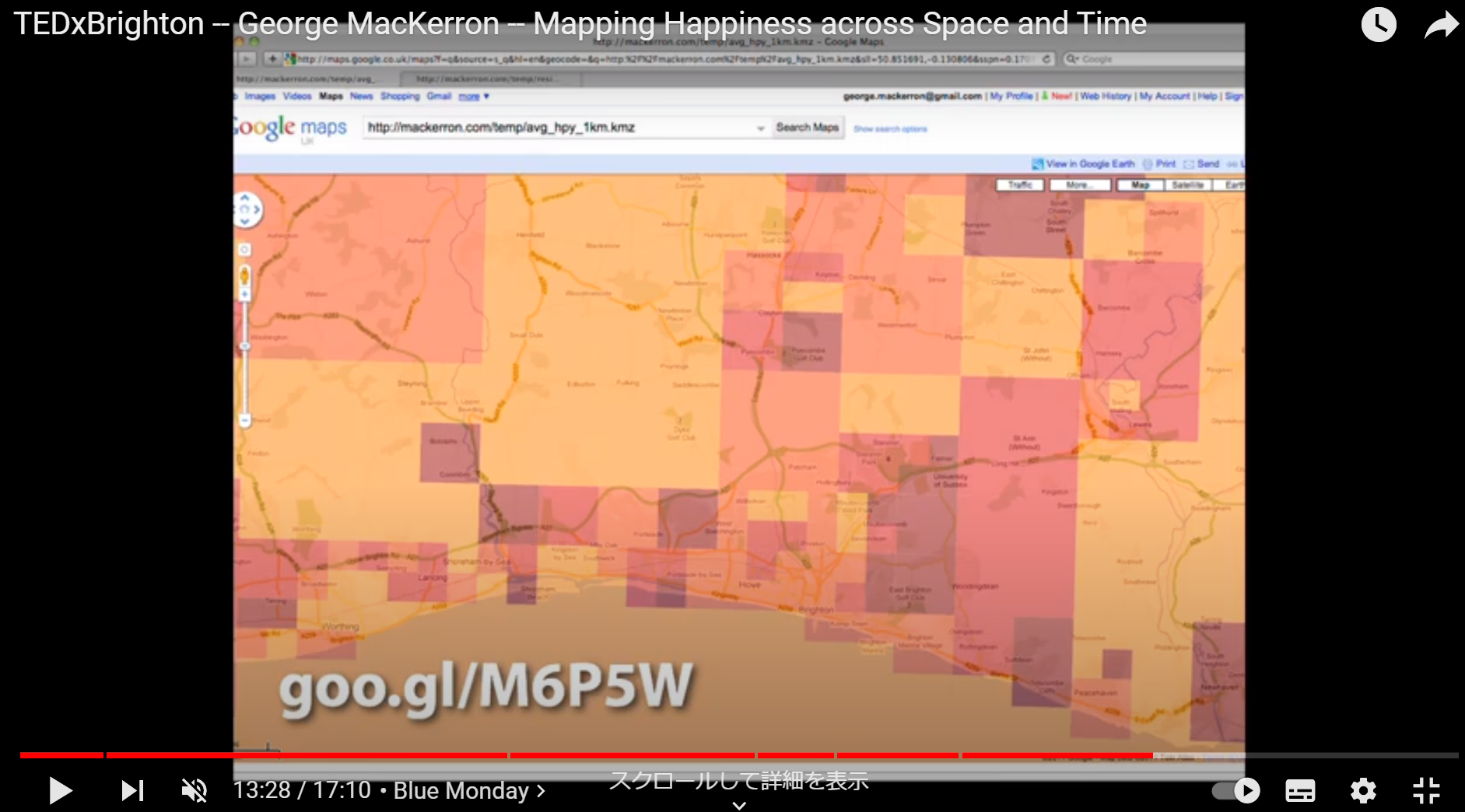Open the player settings gear
1465x812 pixels.
pyautogui.click(x=1363, y=790)
